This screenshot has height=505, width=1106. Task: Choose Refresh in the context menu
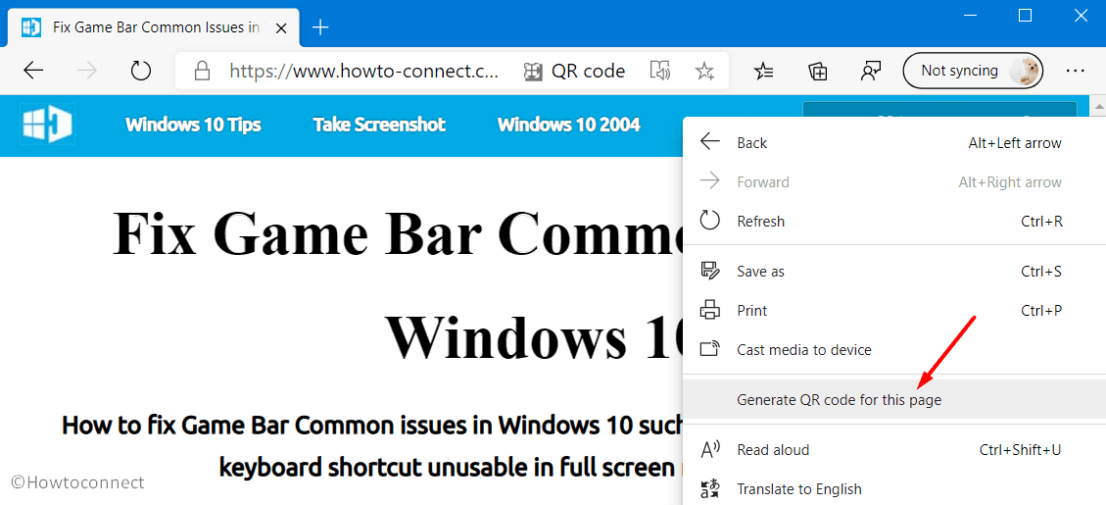pyautogui.click(x=894, y=221)
